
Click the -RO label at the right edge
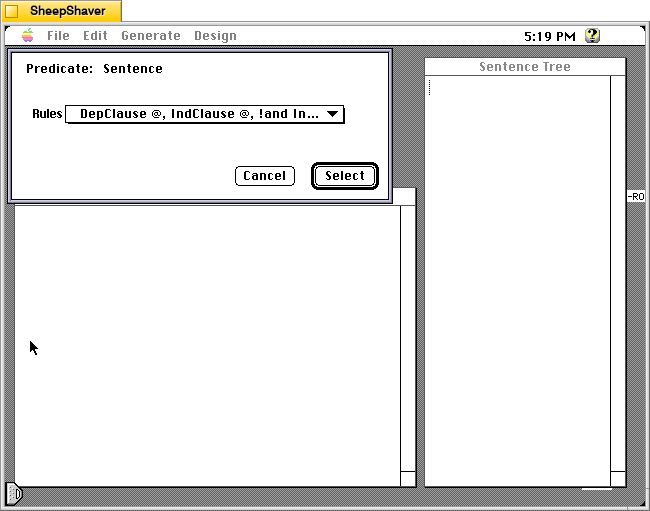coord(636,196)
